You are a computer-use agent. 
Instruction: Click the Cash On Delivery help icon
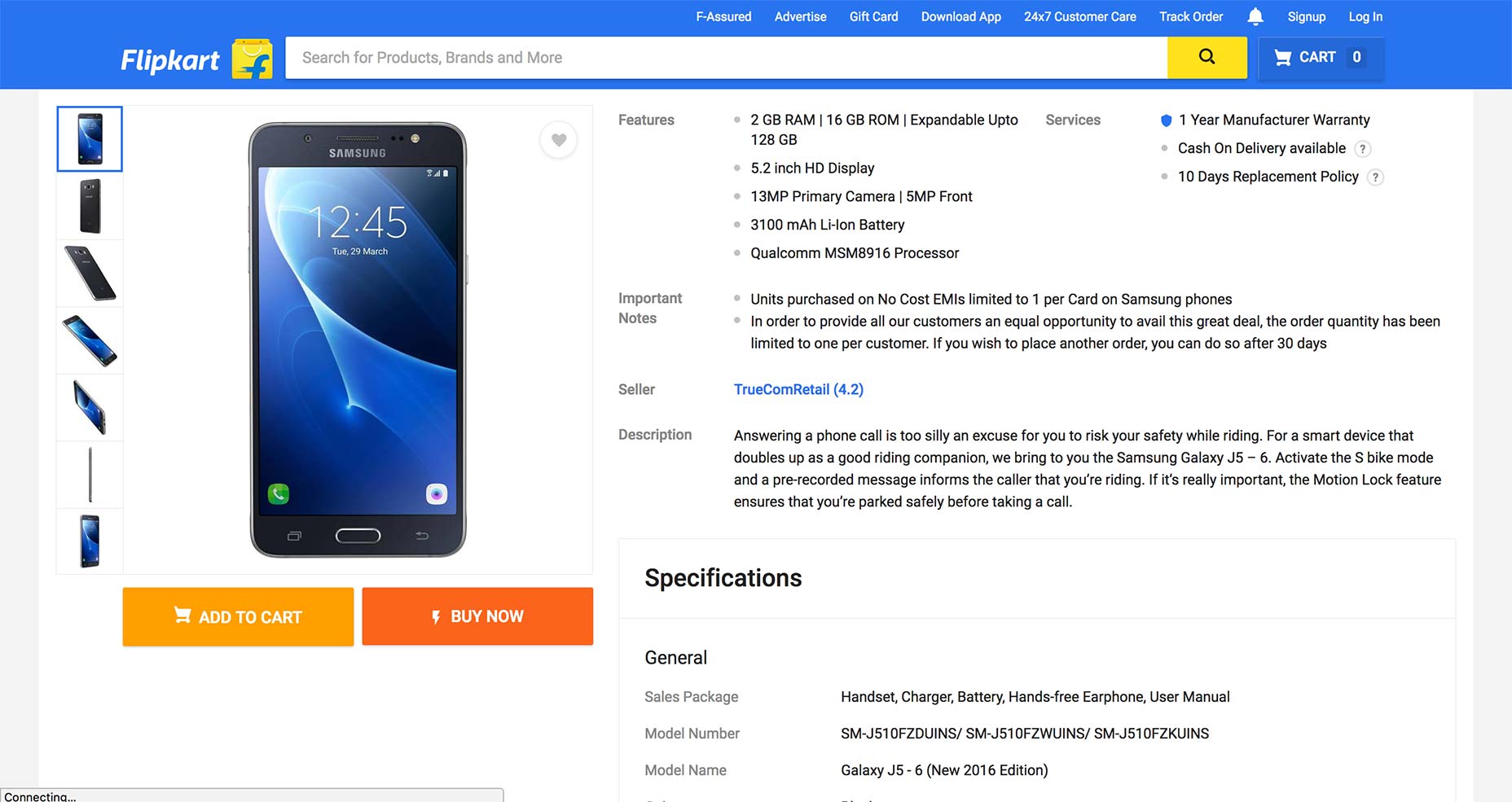click(x=1362, y=149)
